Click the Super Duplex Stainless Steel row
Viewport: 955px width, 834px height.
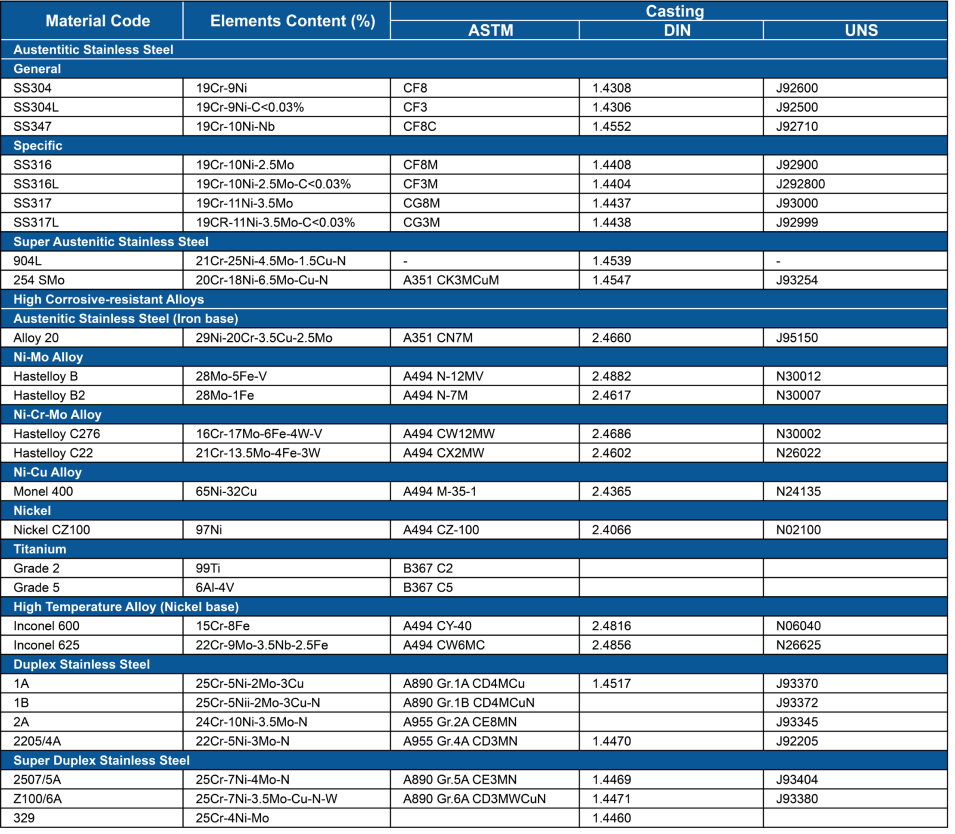coord(101,761)
